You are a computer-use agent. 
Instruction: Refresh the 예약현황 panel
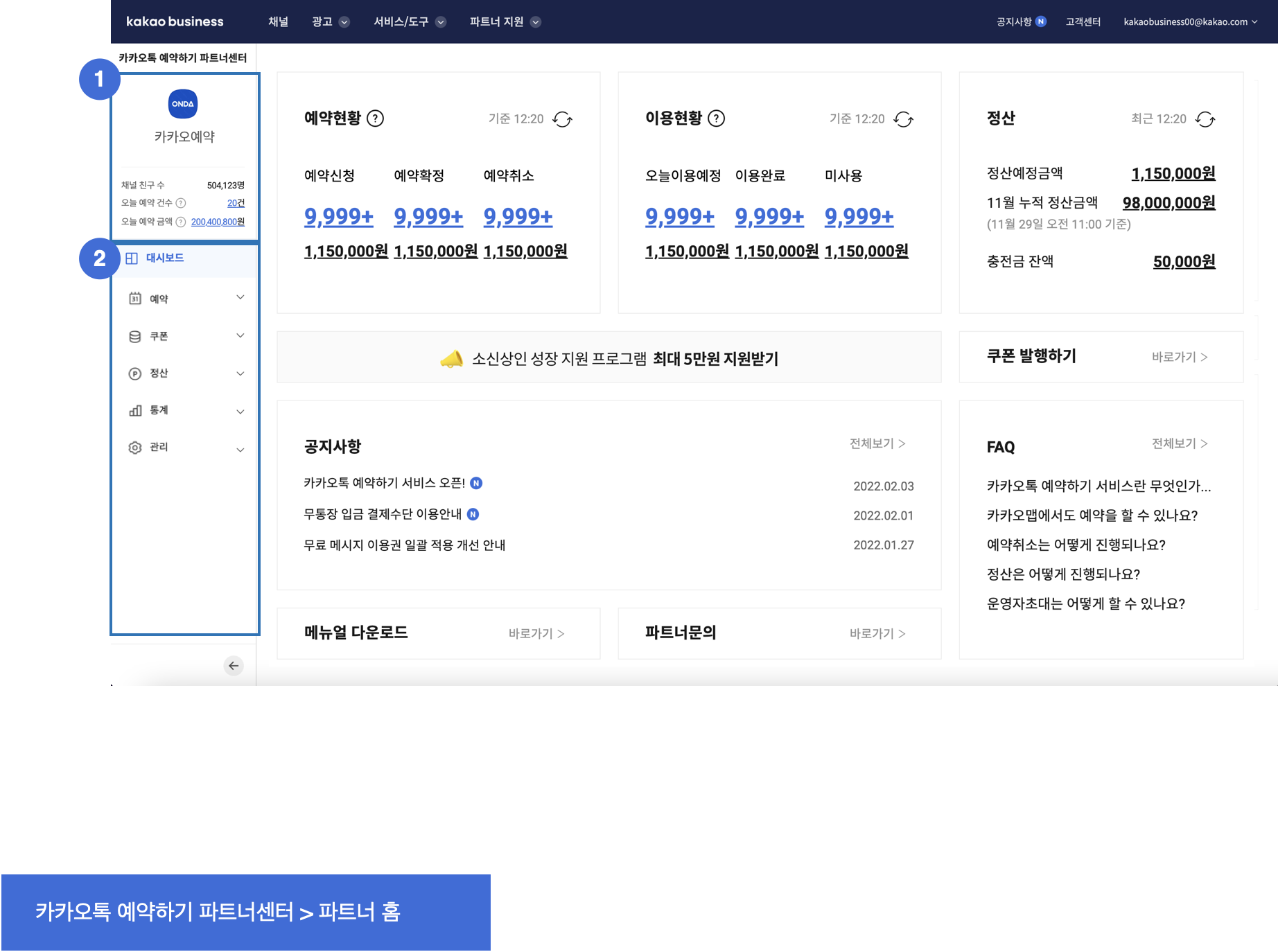pos(562,119)
